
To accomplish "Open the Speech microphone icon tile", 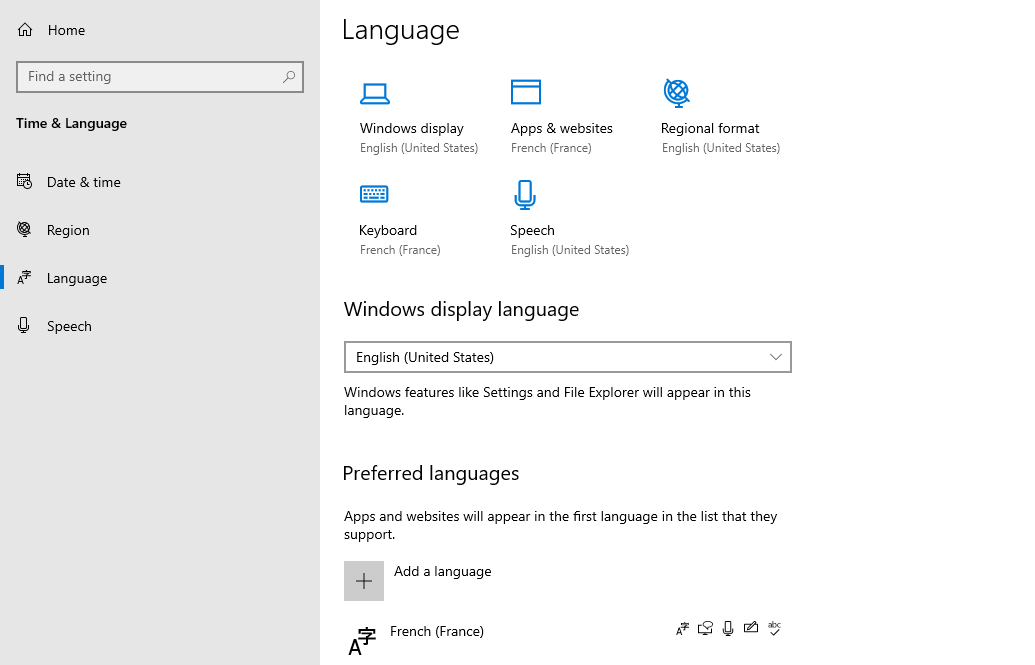I will pyautogui.click(x=525, y=195).
